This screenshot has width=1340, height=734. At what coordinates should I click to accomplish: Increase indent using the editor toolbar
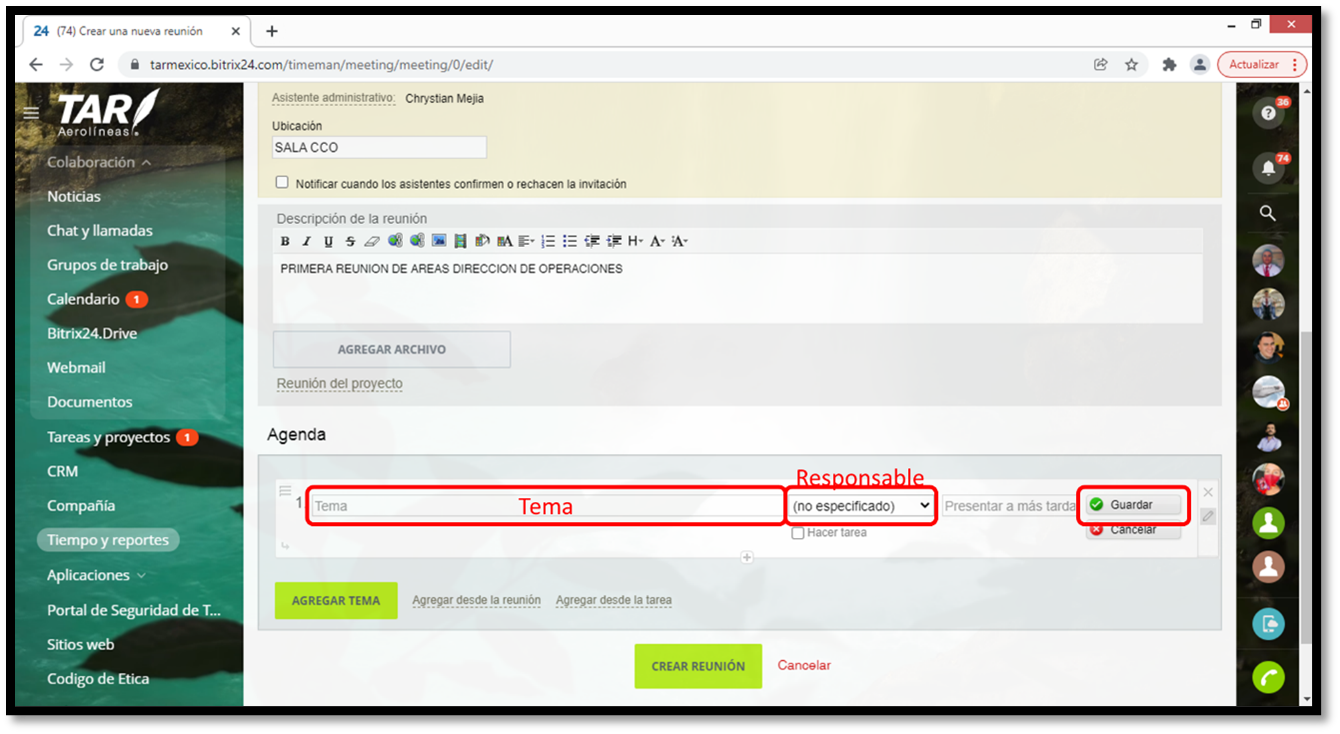pyautogui.click(x=613, y=240)
